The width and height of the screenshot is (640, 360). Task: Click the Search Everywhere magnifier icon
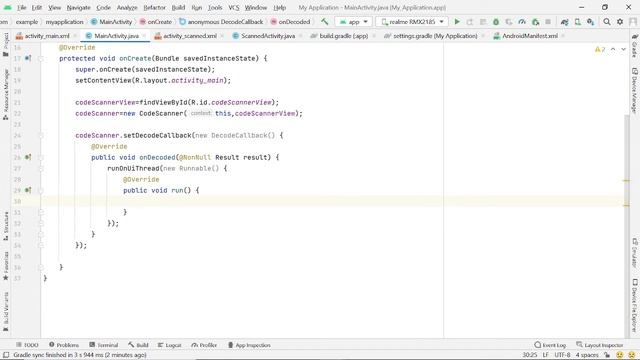pos(607,22)
